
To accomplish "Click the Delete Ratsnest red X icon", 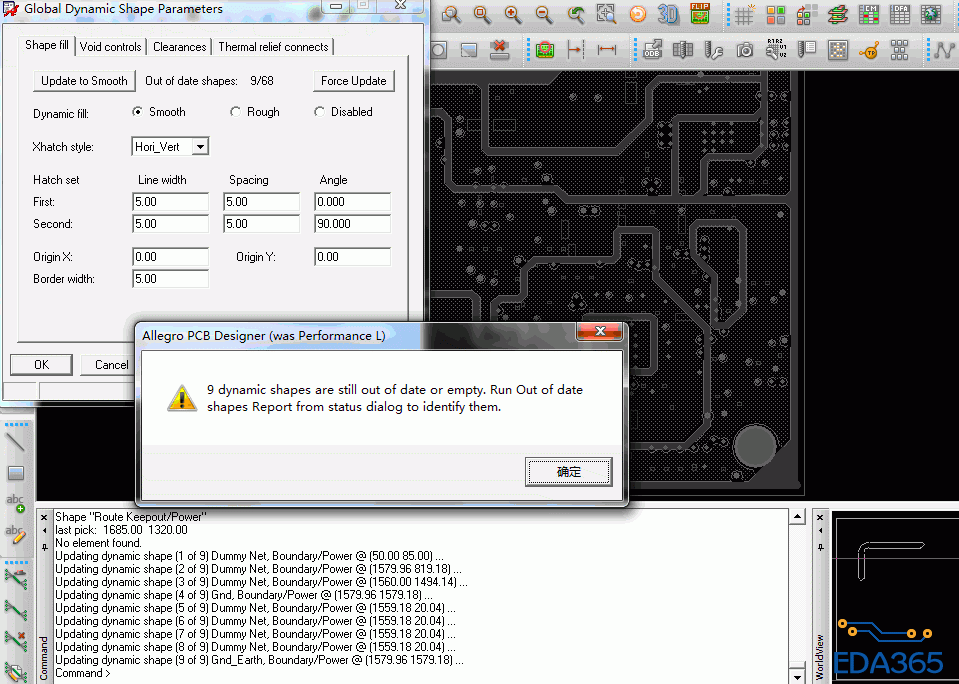I will pyautogui.click(x=15, y=640).
